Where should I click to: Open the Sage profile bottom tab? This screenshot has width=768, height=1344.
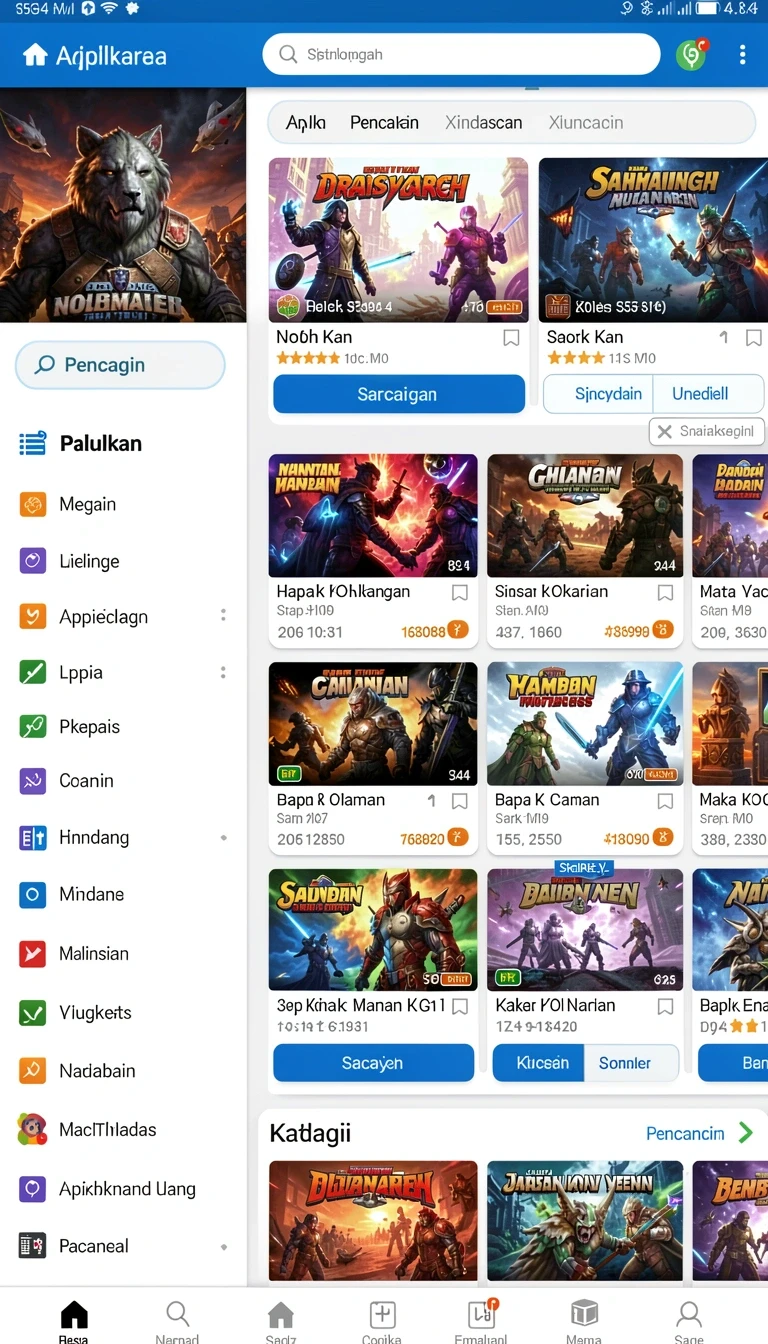(688, 1322)
